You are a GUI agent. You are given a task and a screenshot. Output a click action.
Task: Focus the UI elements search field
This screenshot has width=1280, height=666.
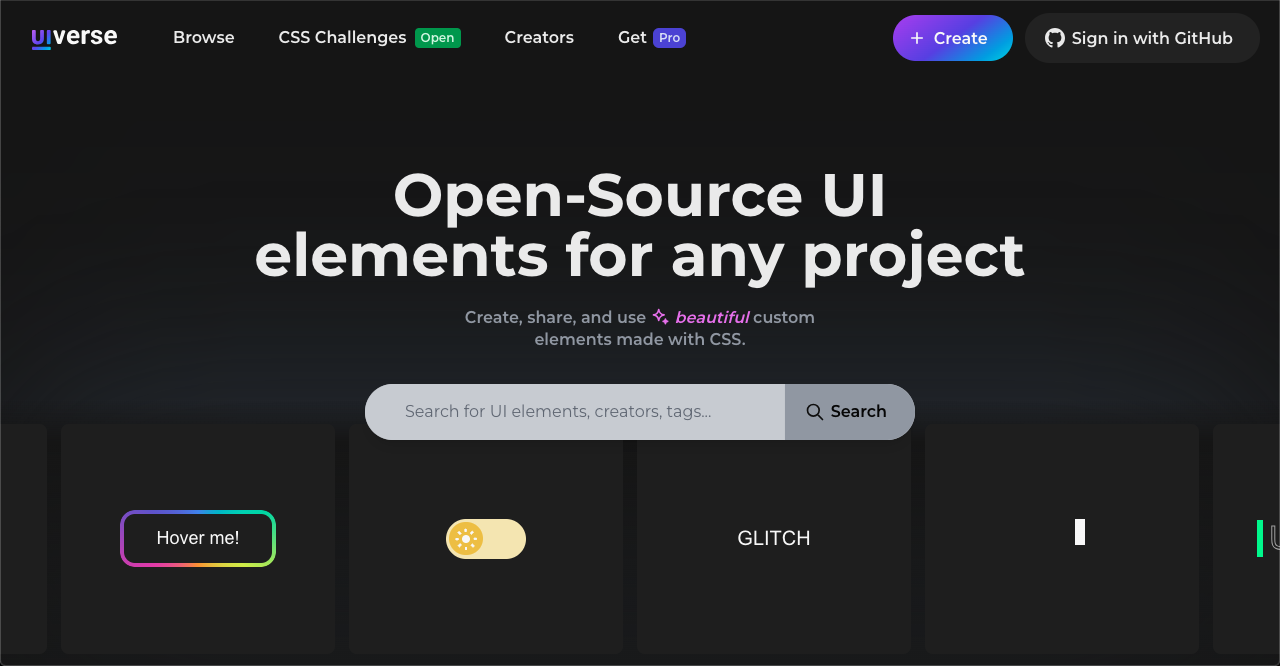point(575,412)
